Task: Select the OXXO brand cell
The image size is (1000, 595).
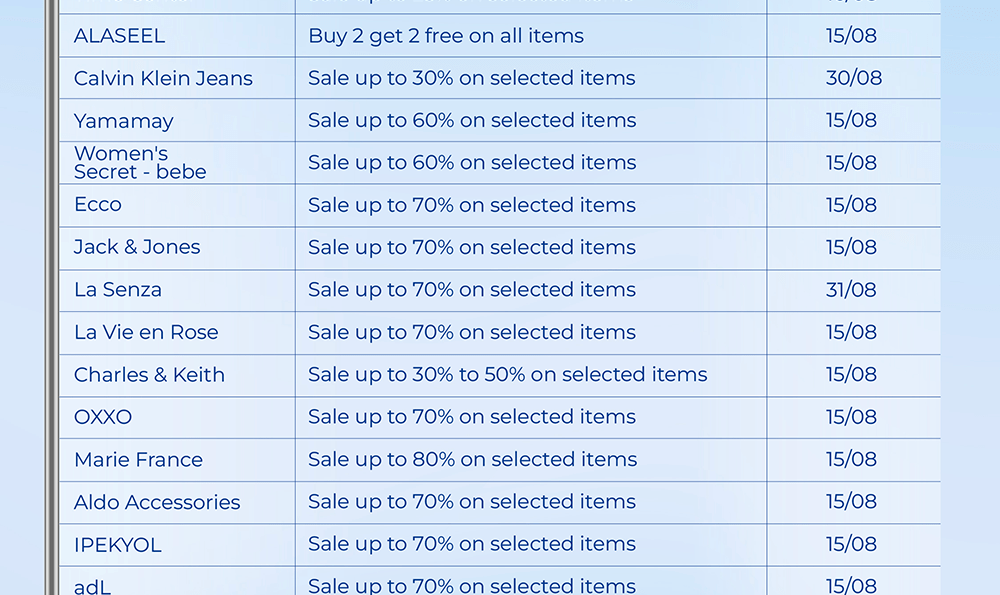Action: coord(102,417)
